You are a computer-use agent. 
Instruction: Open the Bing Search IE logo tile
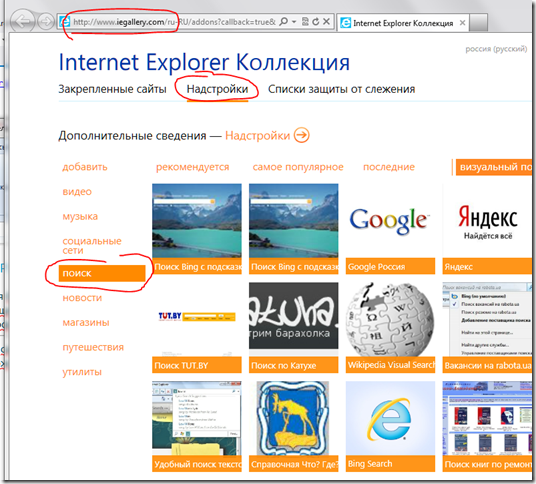(x=390, y=418)
